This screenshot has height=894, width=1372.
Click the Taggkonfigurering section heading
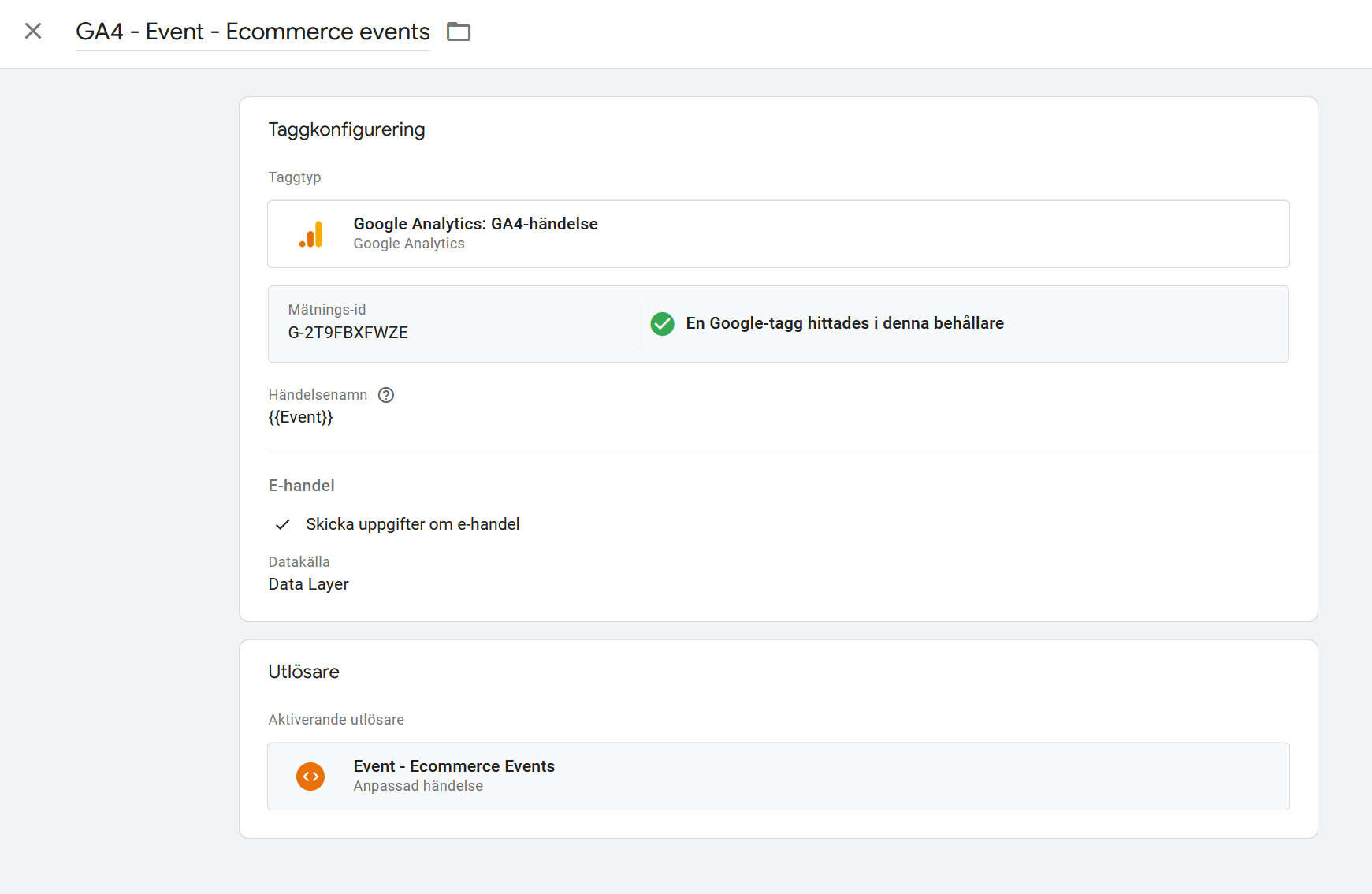pyautogui.click(x=347, y=129)
